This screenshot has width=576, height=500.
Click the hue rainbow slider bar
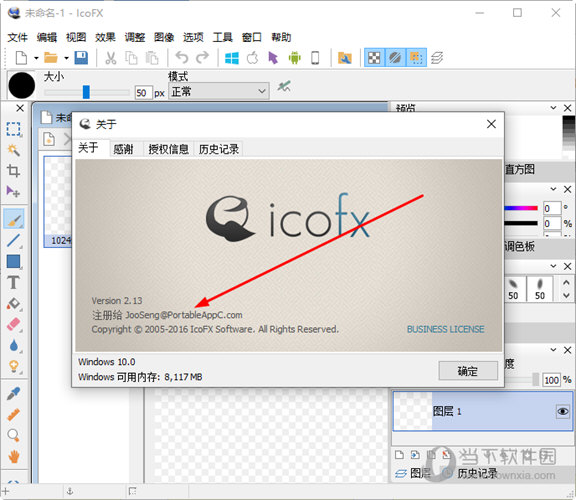522,208
